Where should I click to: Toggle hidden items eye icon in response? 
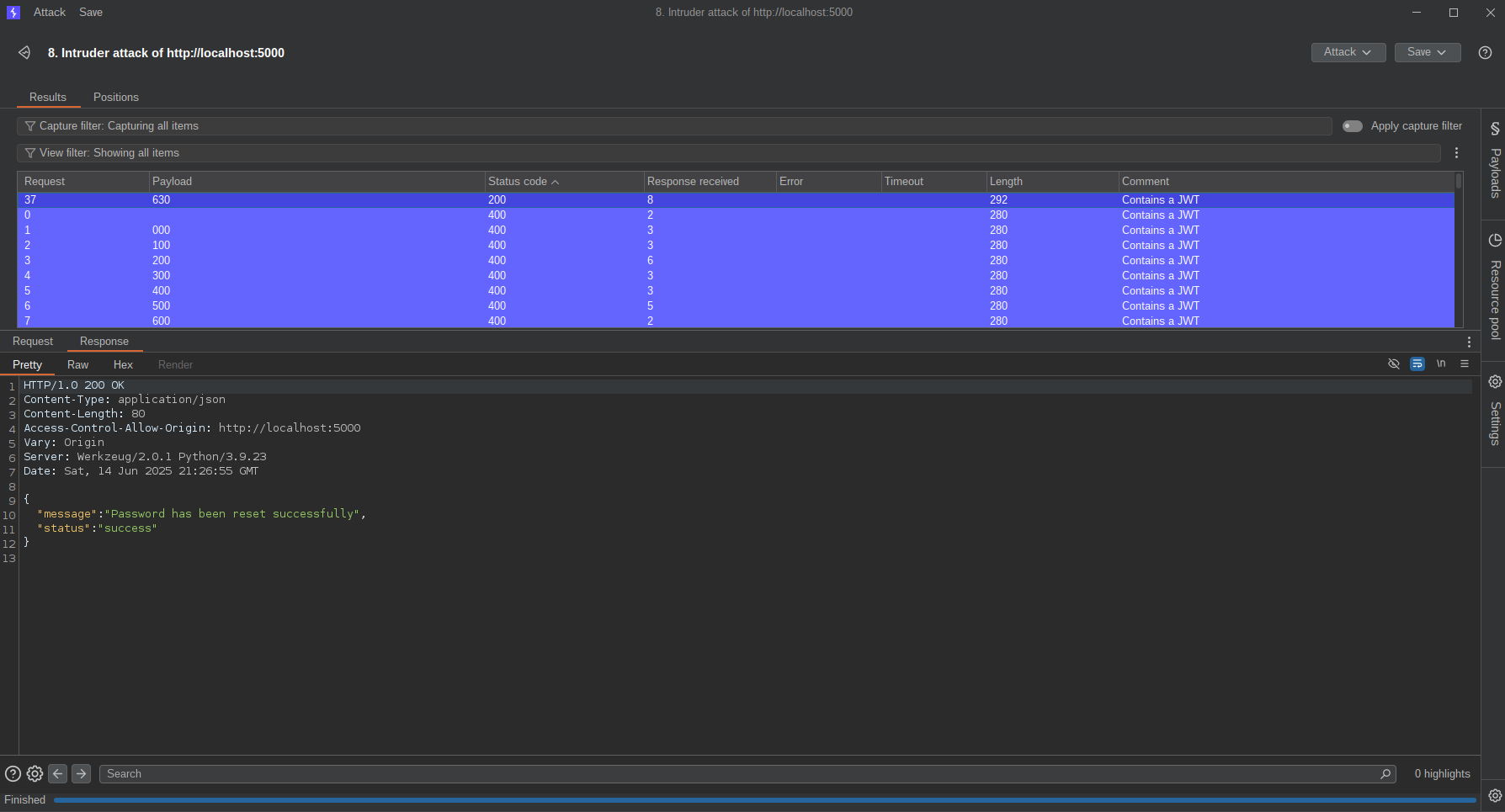pyautogui.click(x=1394, y=364)
